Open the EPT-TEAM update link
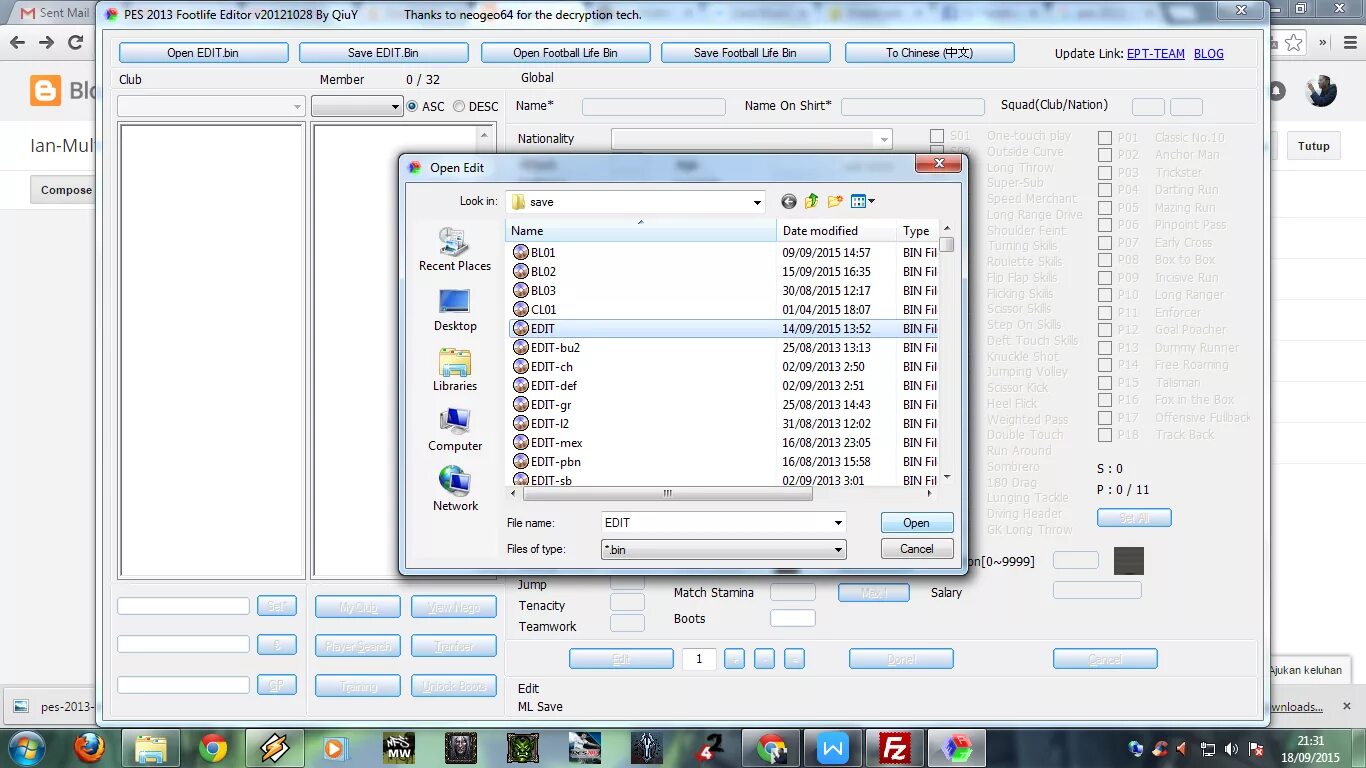The image size is (1366, 768). 1155,54
